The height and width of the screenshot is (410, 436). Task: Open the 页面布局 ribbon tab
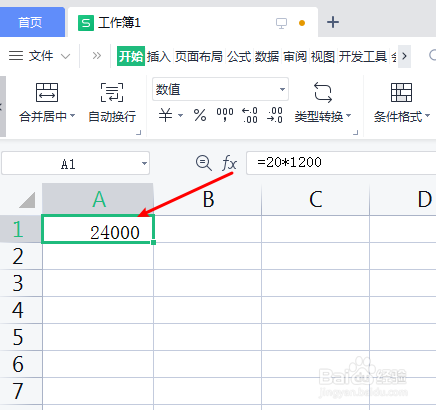[x=199, y=56]
